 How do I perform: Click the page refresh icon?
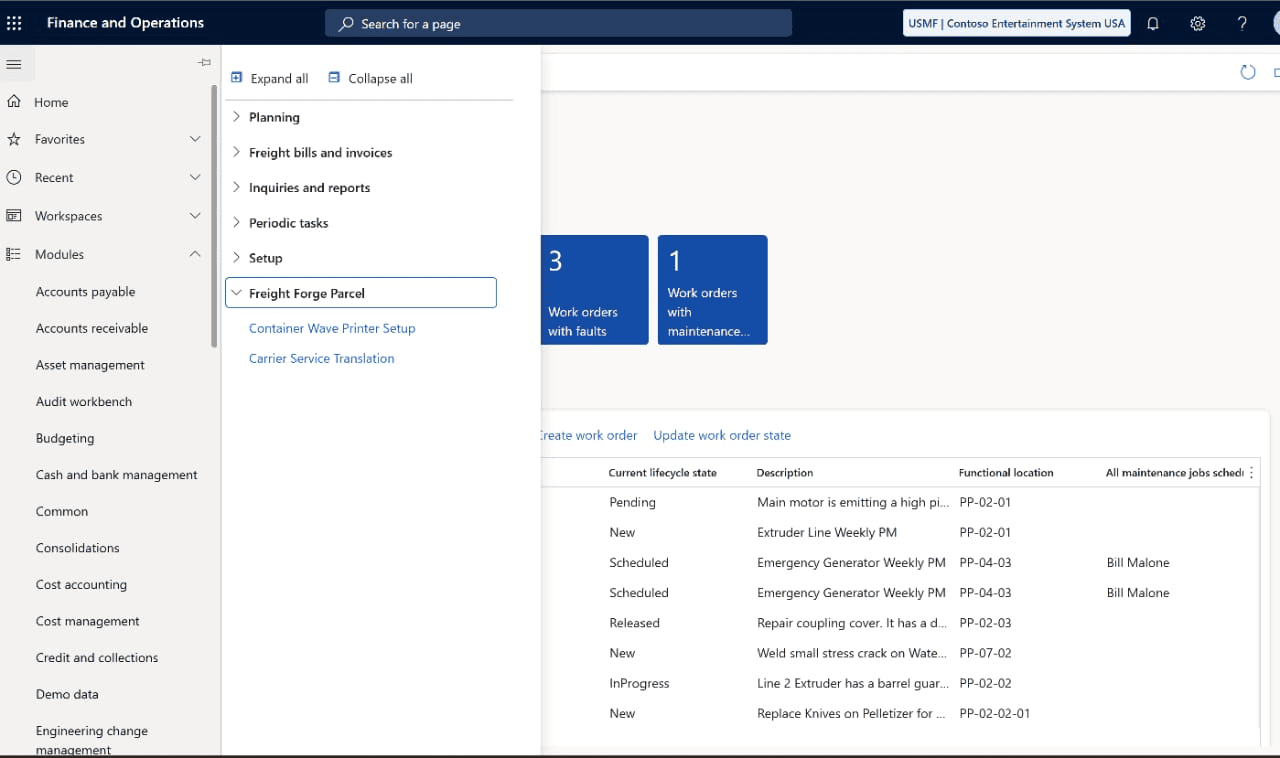tap(1247, 72)
